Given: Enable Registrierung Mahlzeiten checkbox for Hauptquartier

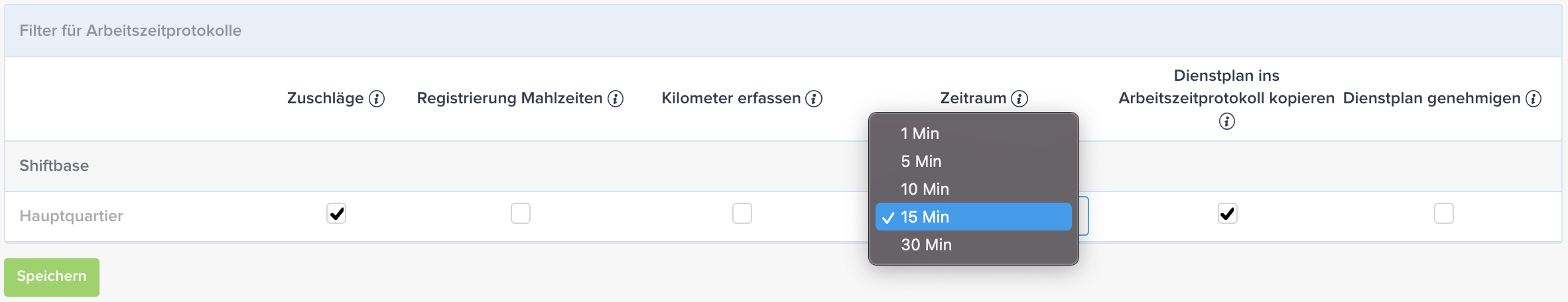Looking at the screenshot, I should click(x=521, y=213).
